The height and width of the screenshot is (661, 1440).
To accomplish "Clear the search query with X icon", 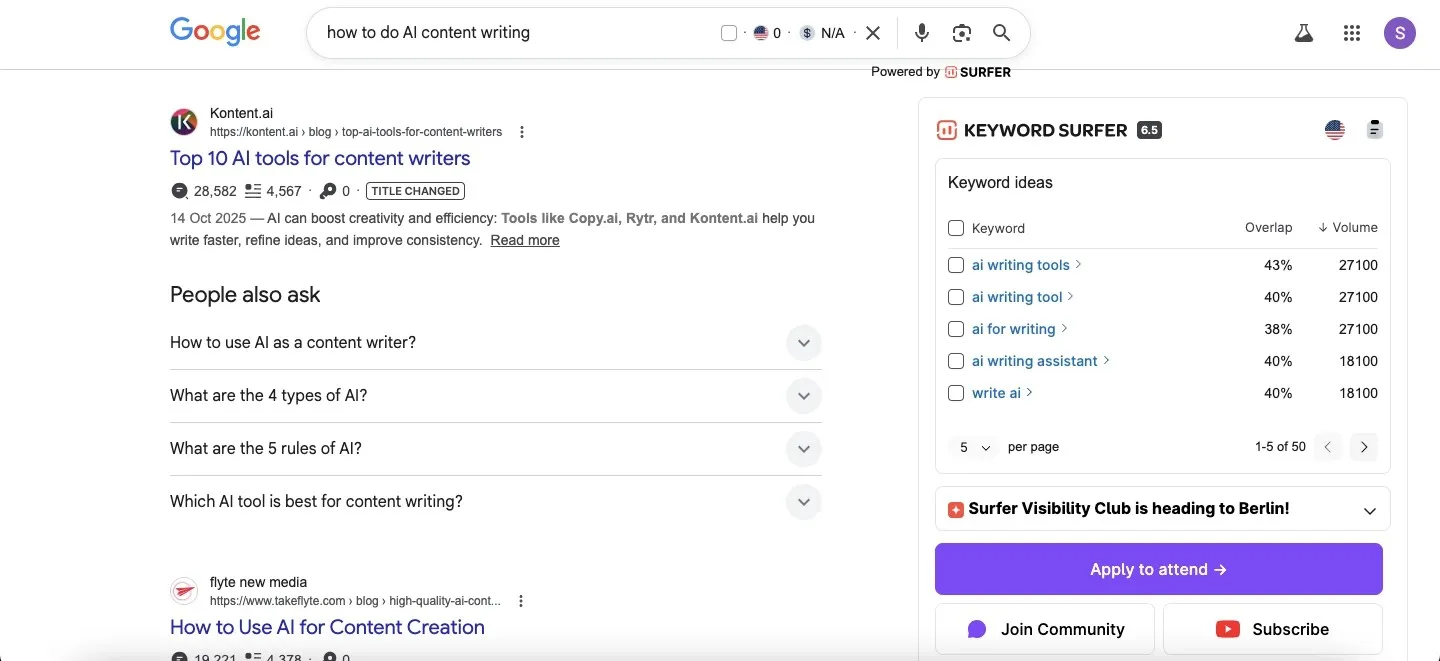I will click(873, 33).
